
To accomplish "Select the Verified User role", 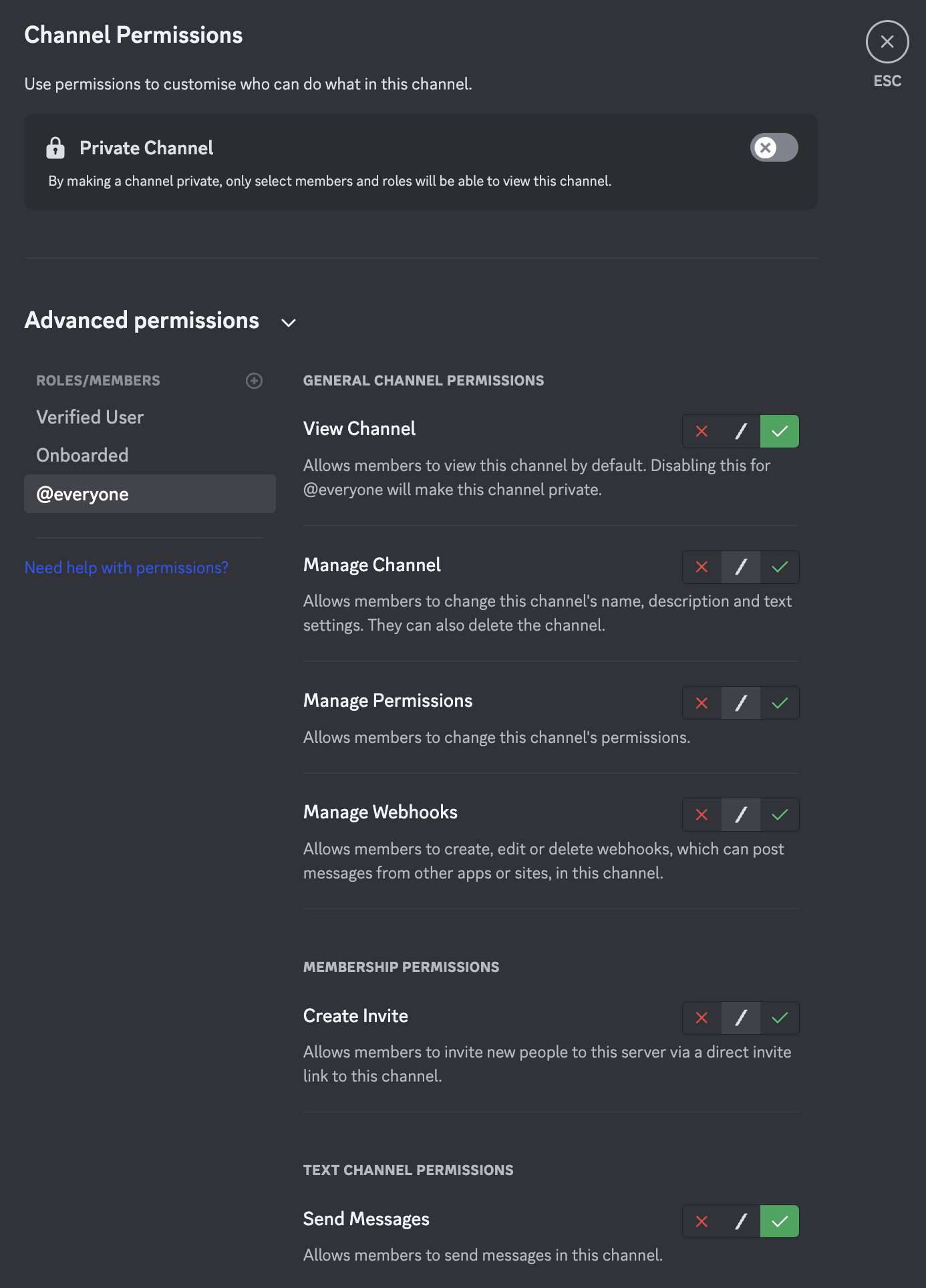I will point(90,418).
